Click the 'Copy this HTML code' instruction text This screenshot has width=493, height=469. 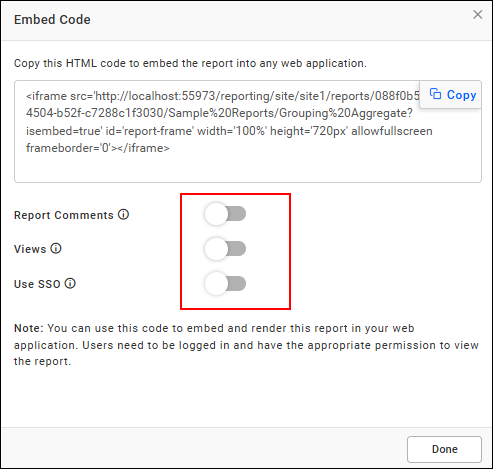[x=190, y=63]
